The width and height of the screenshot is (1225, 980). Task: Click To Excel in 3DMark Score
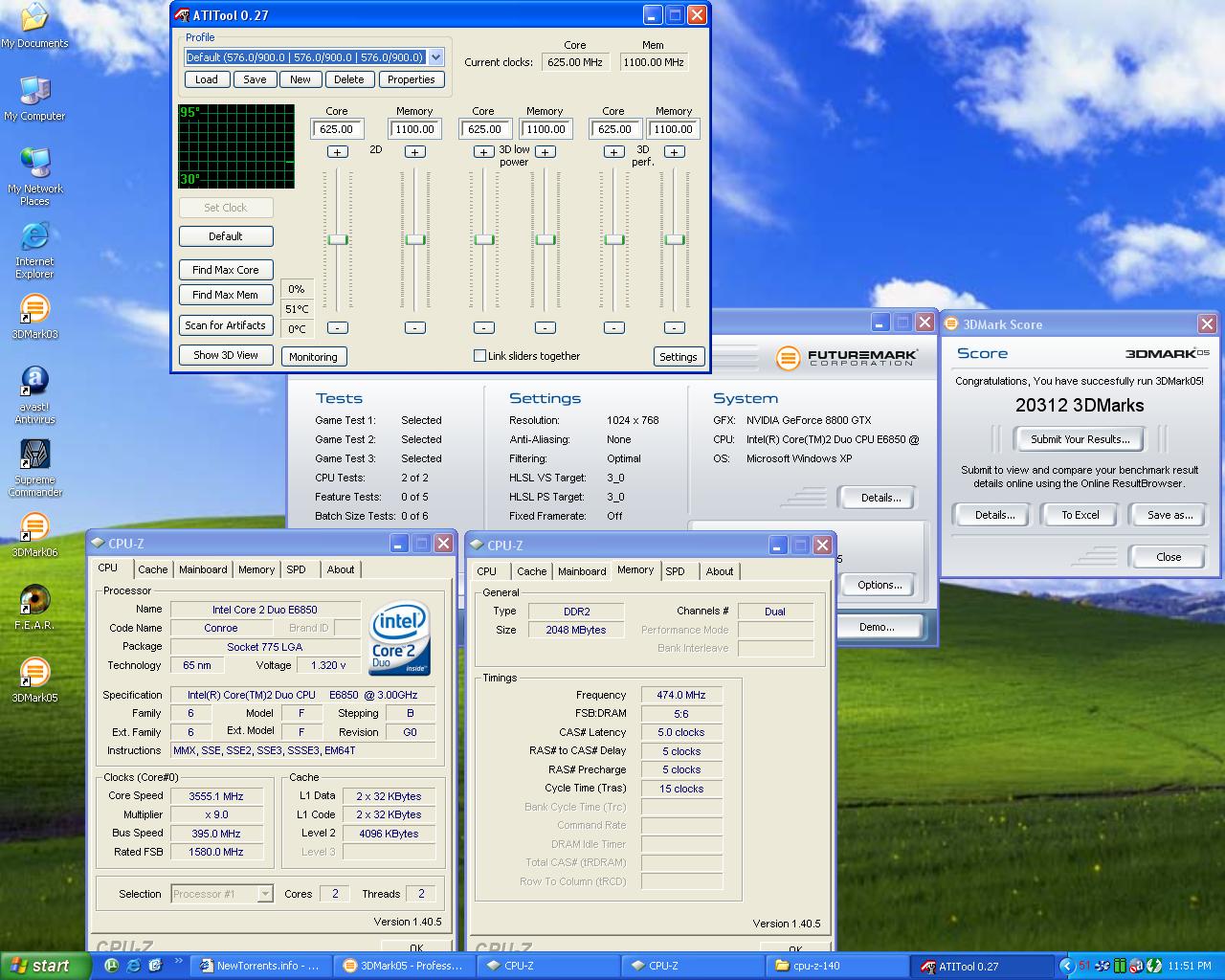[x=1080, y=515]
